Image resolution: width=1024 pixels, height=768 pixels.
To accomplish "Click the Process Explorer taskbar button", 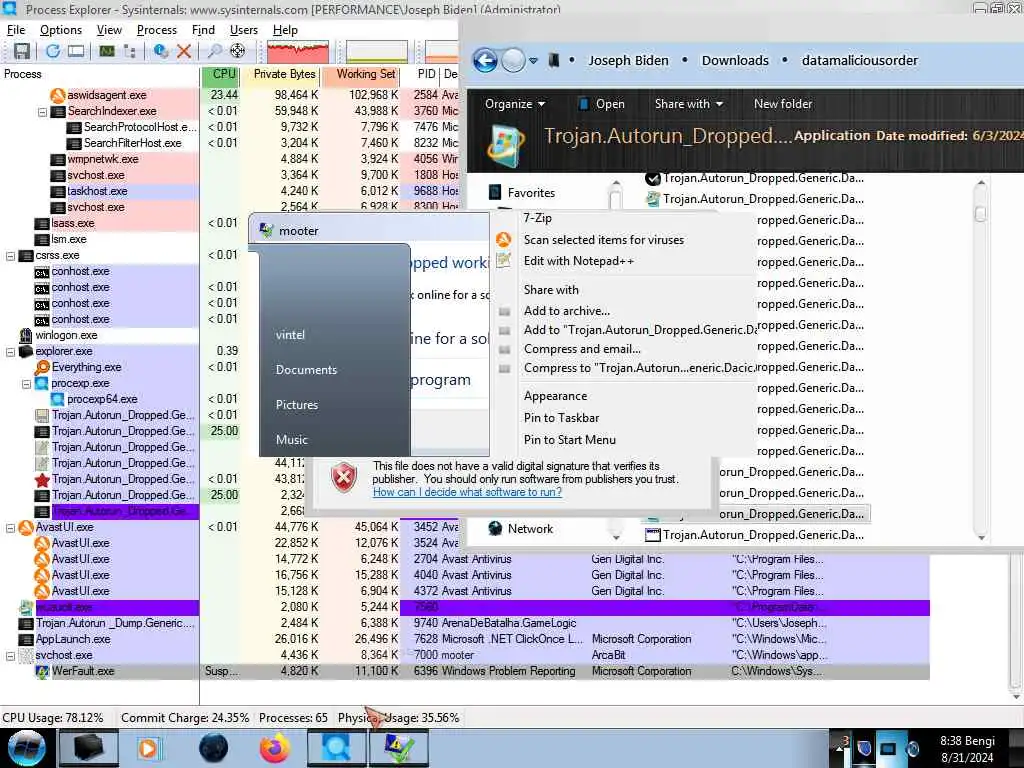I will coord(336,748).
